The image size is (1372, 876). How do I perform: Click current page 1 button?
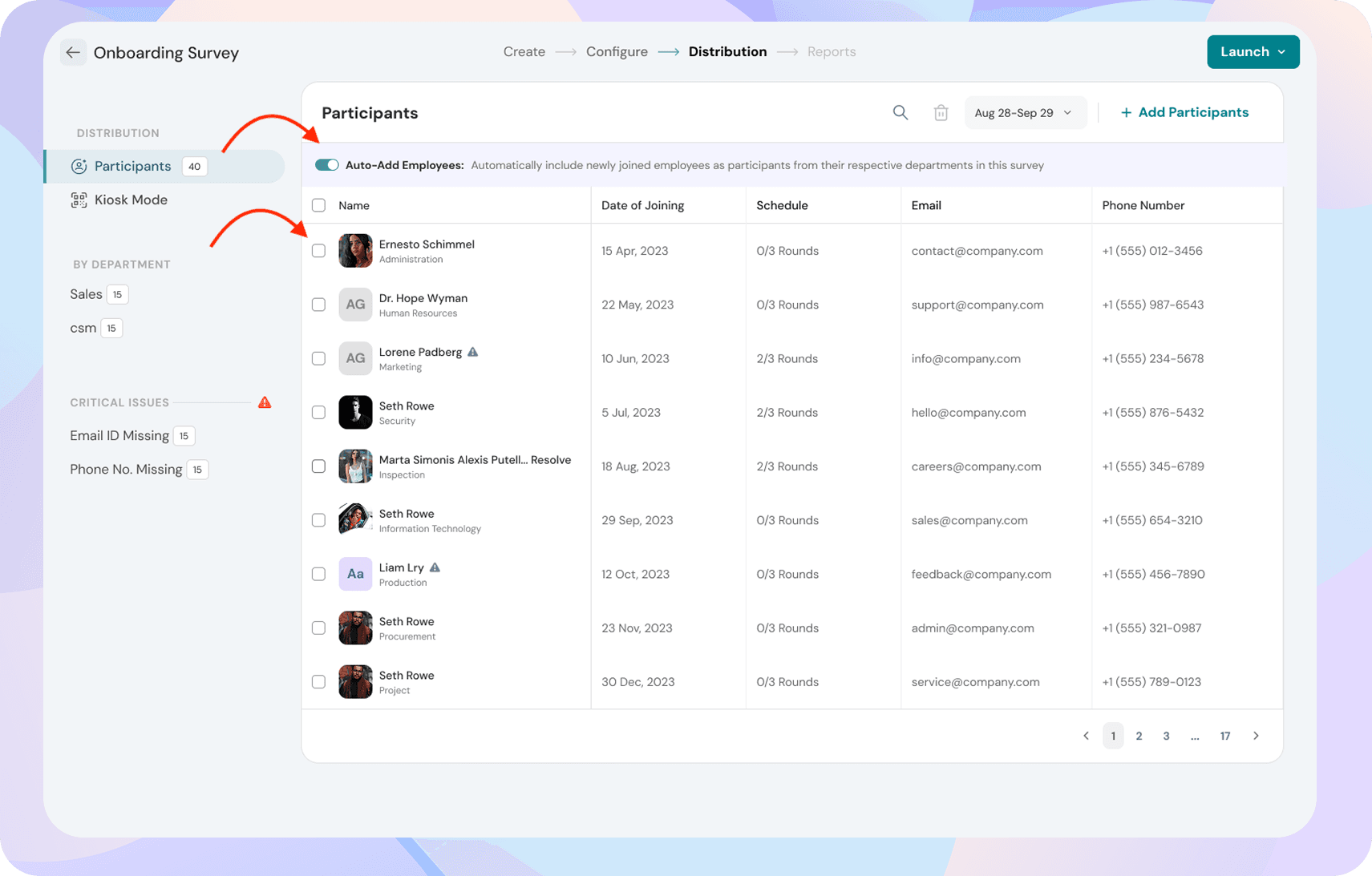pyautogui.click(x=1113, y=736)
